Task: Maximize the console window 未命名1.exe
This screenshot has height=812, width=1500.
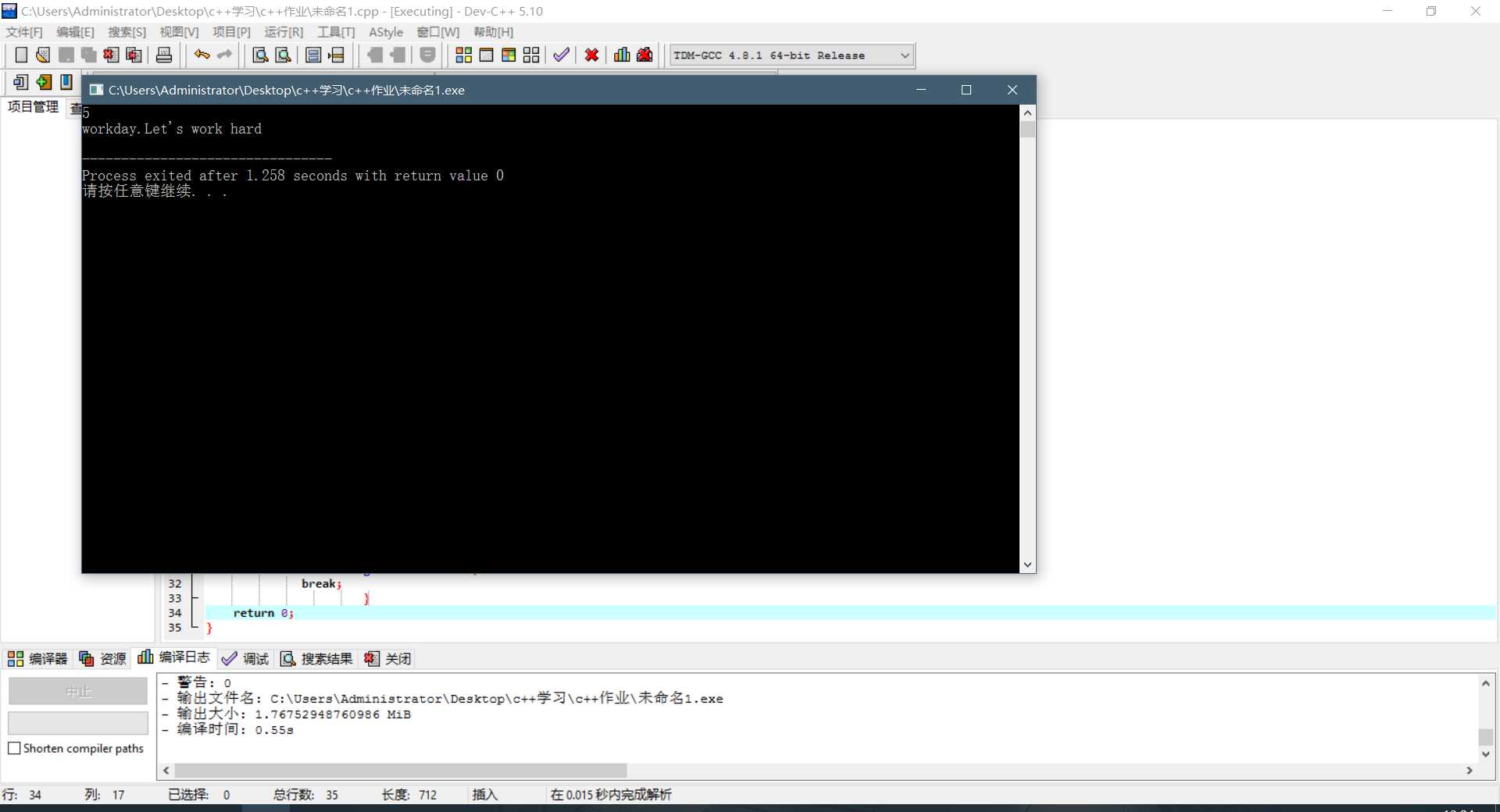Action: (966, 90)
